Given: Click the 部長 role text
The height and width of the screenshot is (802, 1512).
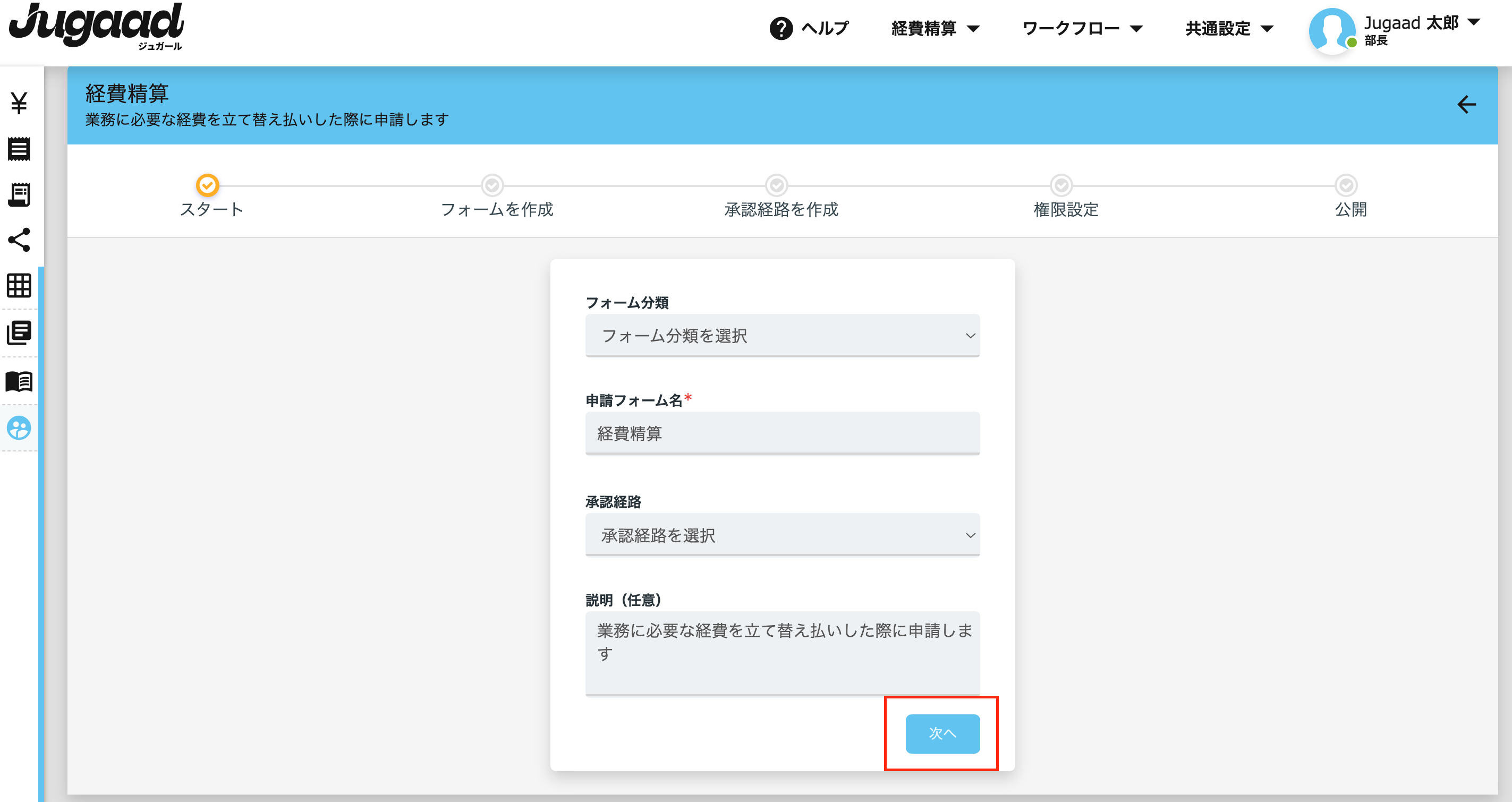Looking at the screenshot, I should [1376, 40].
